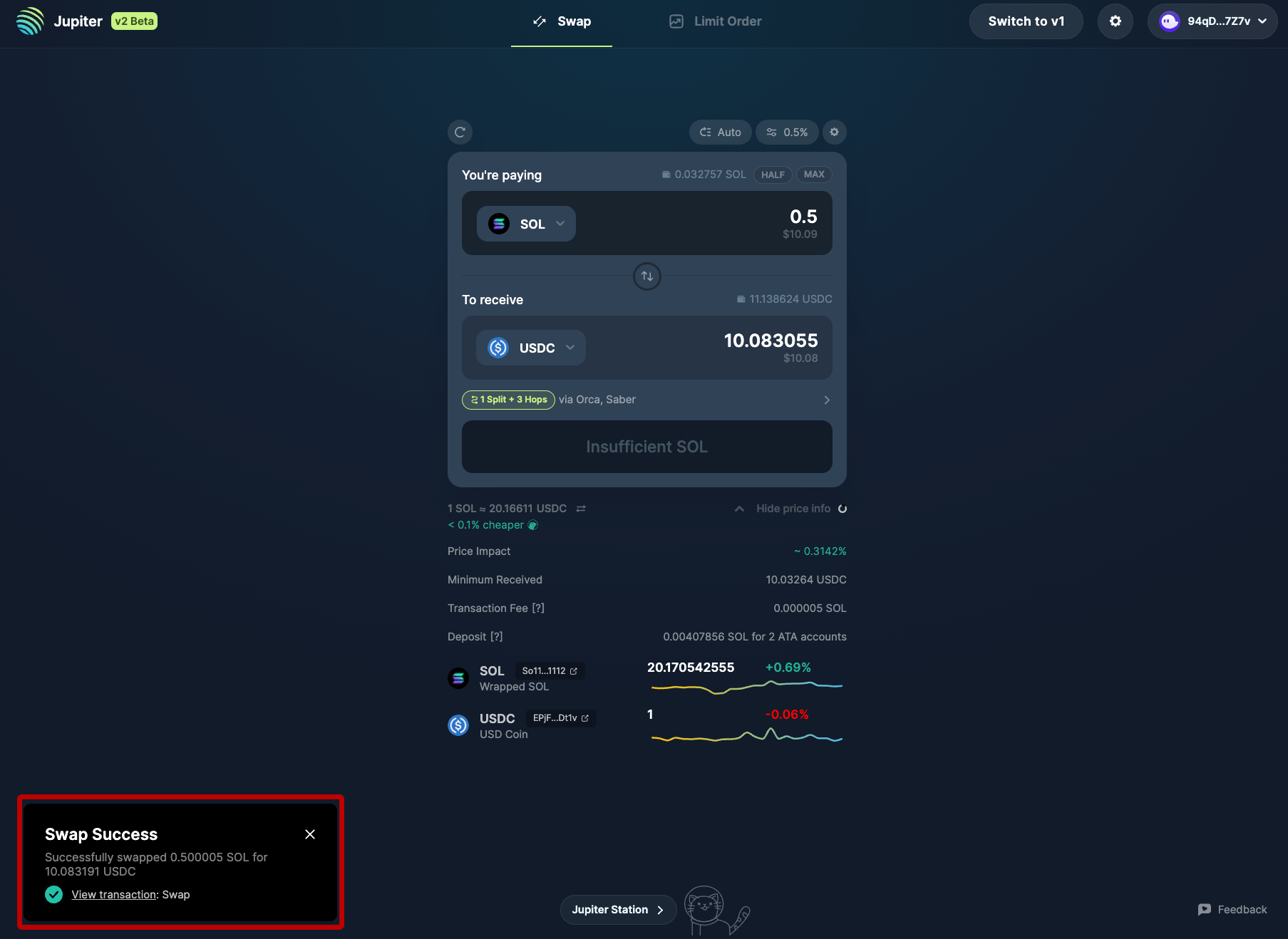This screenshot has height=939, width=1288.
Task: Click the 10.083055 receive amount
Action: point(771,341)
